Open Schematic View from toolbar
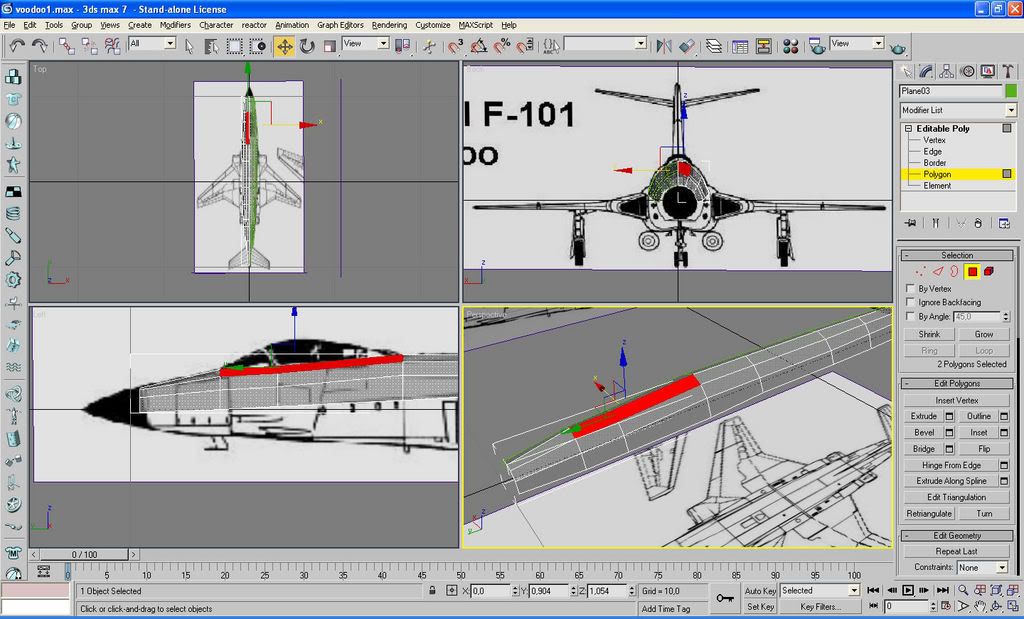Viewport: 1024px width, 619px height. 763,46
